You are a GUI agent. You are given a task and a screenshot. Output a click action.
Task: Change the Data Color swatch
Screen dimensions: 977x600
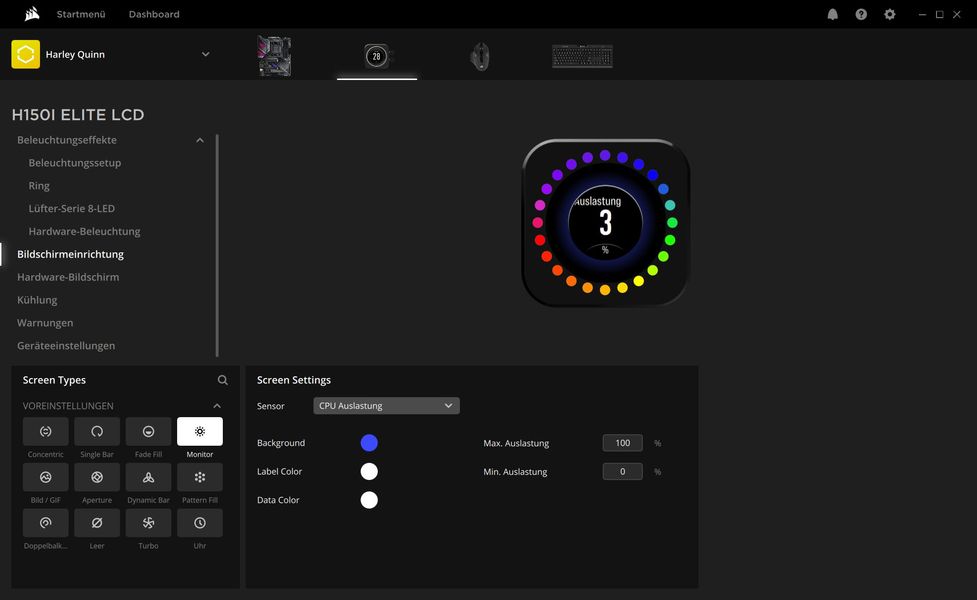(x=369, y=500)
